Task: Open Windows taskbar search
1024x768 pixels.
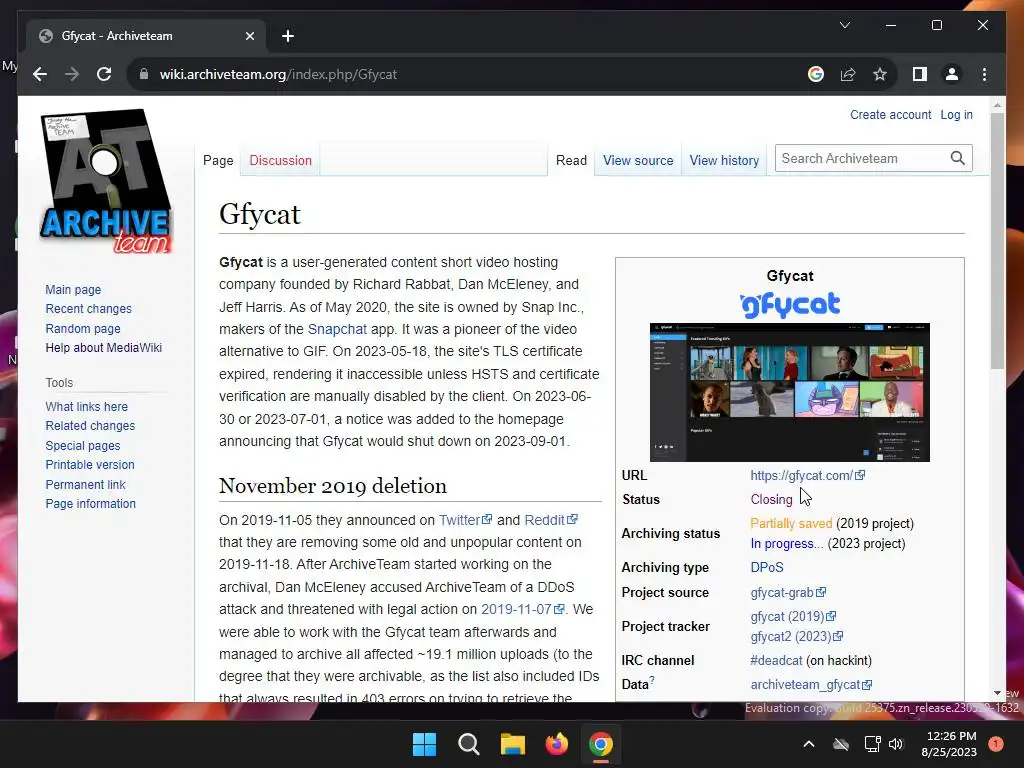Action: pos(468,744)
